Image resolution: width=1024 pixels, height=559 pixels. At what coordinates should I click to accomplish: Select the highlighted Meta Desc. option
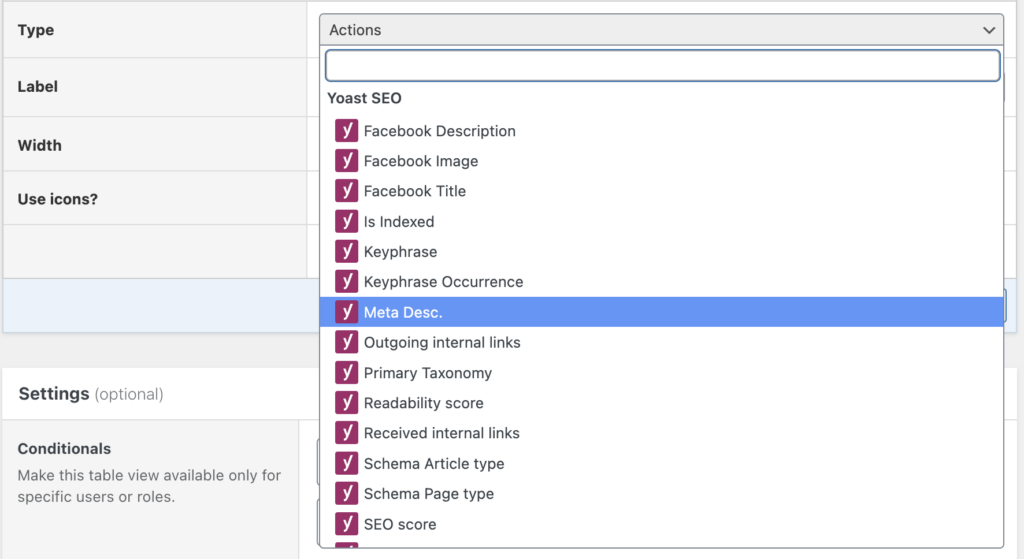tap(661, 312)
